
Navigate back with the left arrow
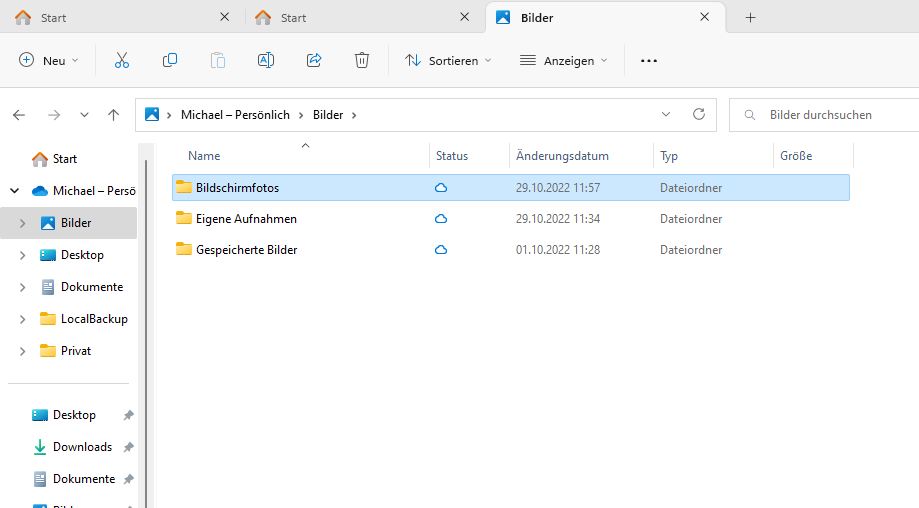click(19, 115)
